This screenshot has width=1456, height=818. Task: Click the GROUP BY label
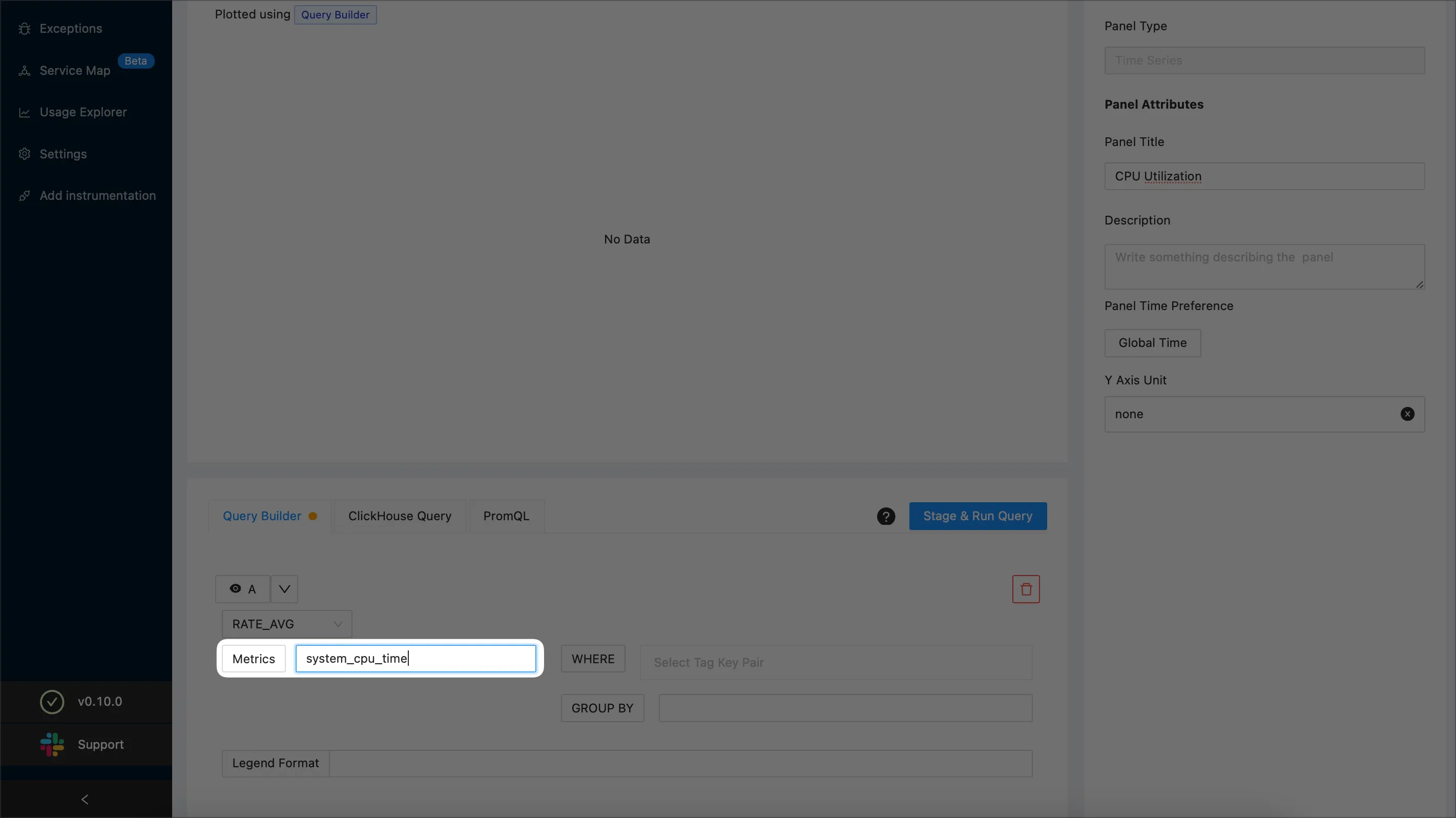pyautogui.click(x=602, y=708)
